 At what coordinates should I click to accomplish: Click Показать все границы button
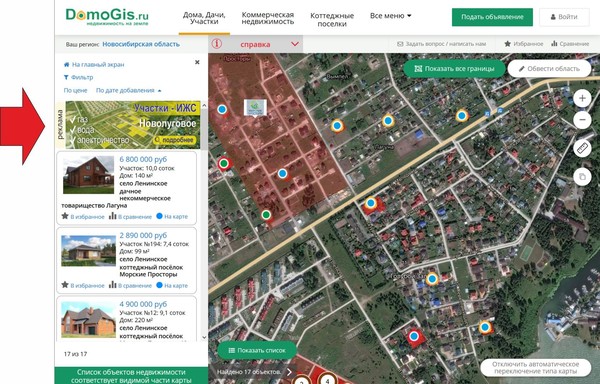coord(454,69)
